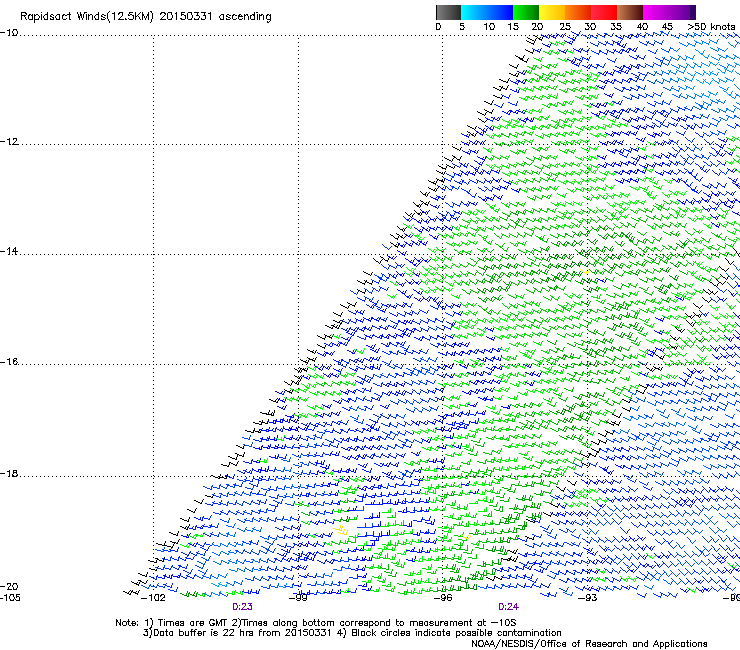
Task: Click the -20 latitude axis label
Action: pos(9,587)
